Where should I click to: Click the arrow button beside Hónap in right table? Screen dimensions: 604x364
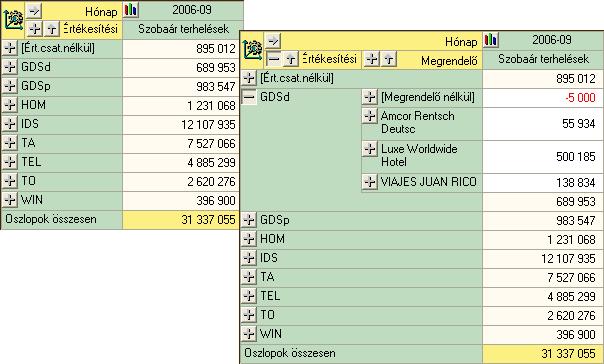coord(273,40)
